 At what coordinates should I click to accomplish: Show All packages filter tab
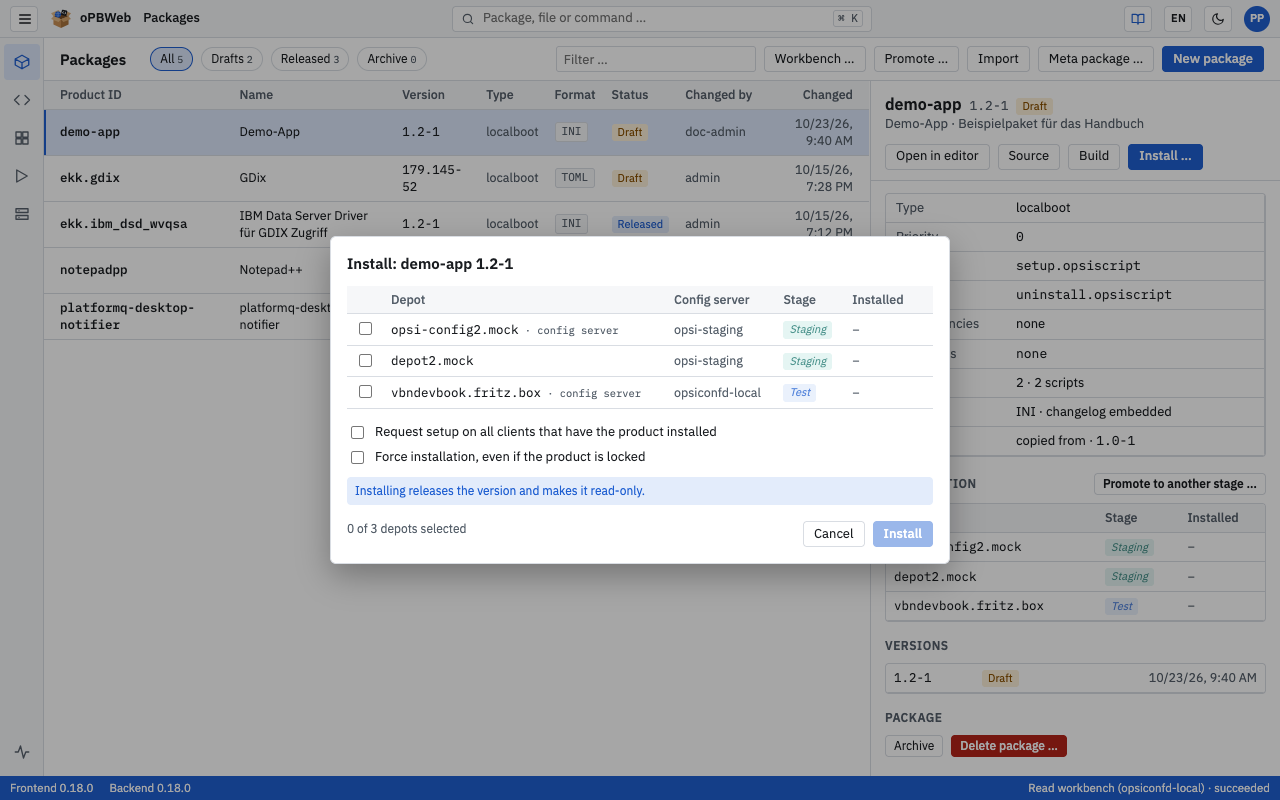click(172, 59)
